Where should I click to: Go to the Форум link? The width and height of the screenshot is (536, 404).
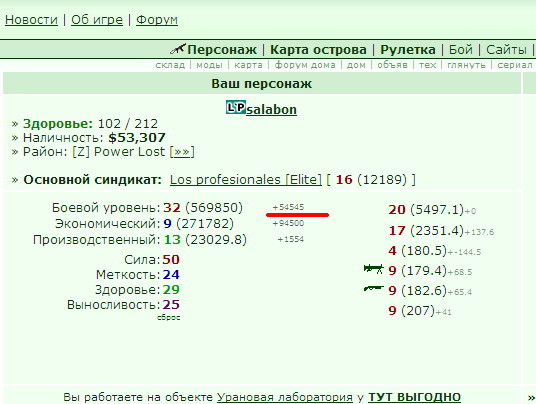tap(157, 20)
